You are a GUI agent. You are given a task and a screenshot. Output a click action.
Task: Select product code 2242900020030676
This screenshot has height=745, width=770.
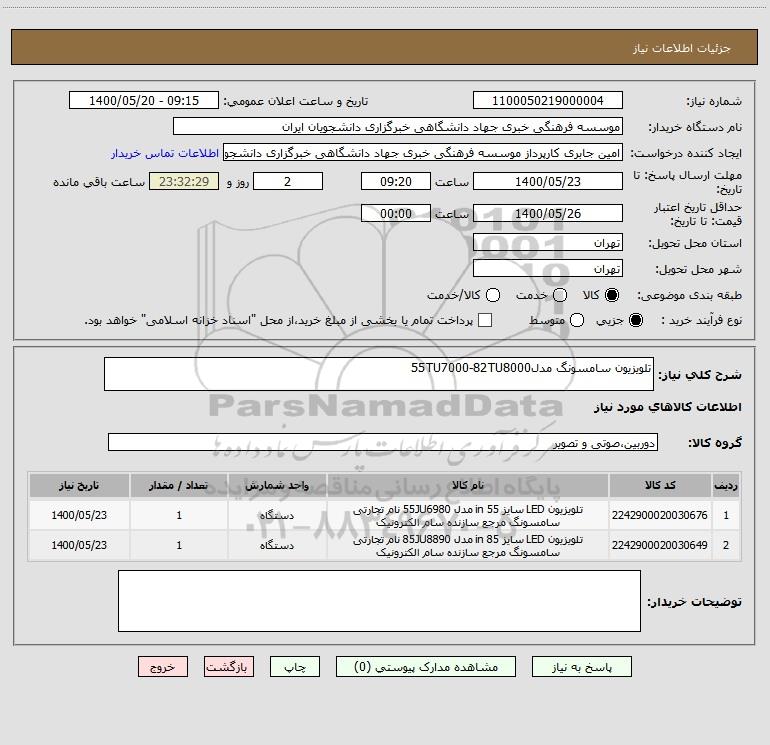click(x=660, y=515)
